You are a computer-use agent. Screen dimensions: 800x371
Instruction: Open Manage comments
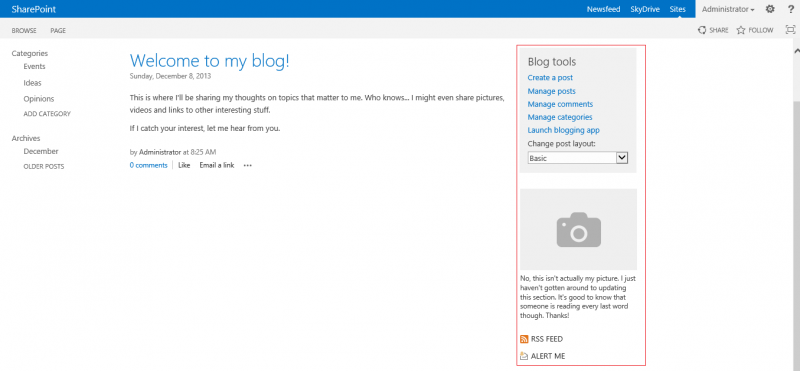(560, 104)
